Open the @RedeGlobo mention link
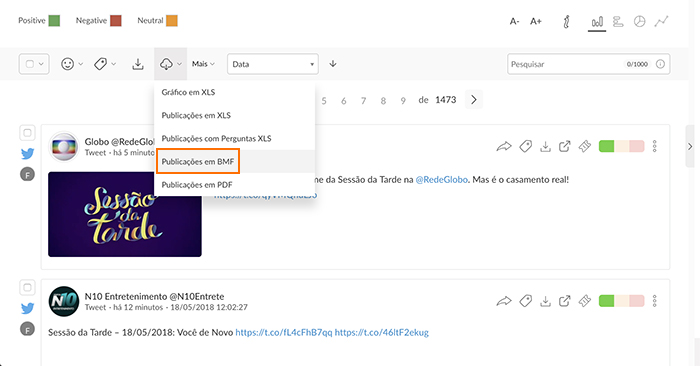This screenshot has width=700, height=366. point(442,180)
